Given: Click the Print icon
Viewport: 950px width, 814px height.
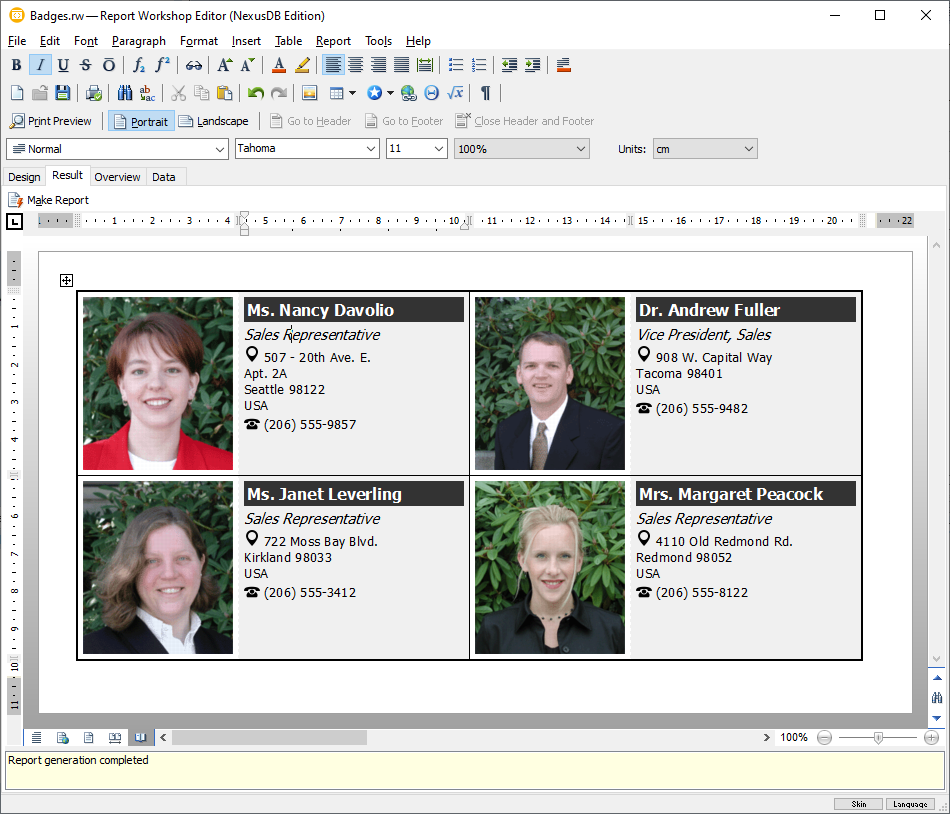Looking at the screenshot, I should pos(94,93).
